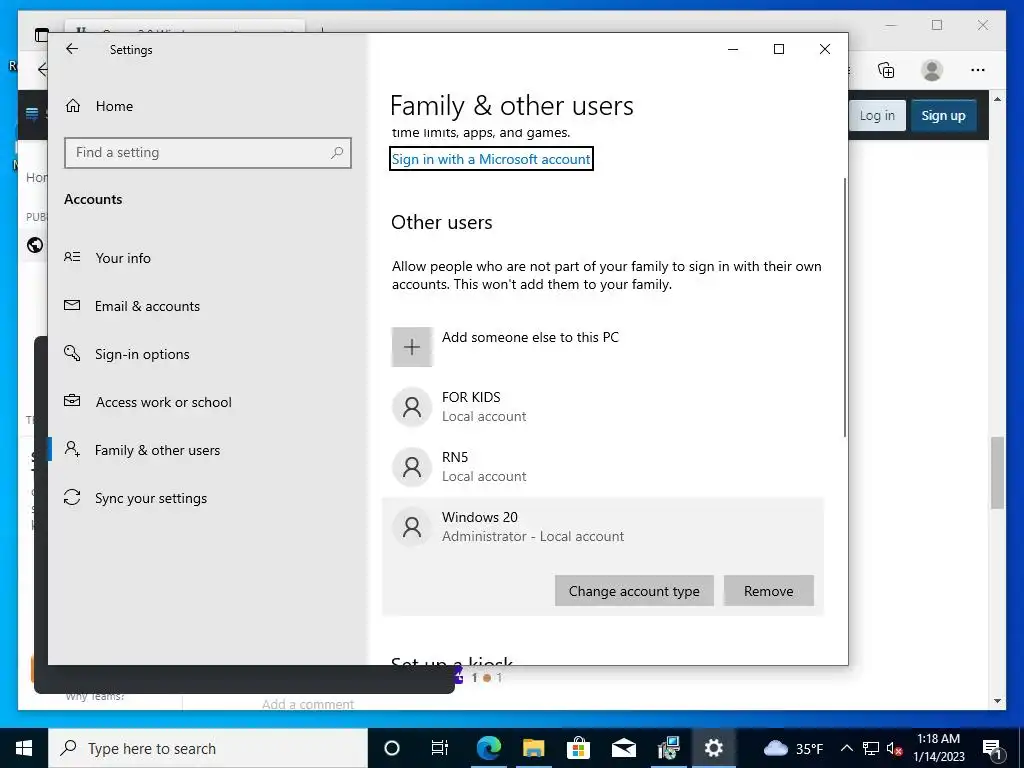
Task: Click the FOR KIDS user avatar icon
Action: coord(411,407)
